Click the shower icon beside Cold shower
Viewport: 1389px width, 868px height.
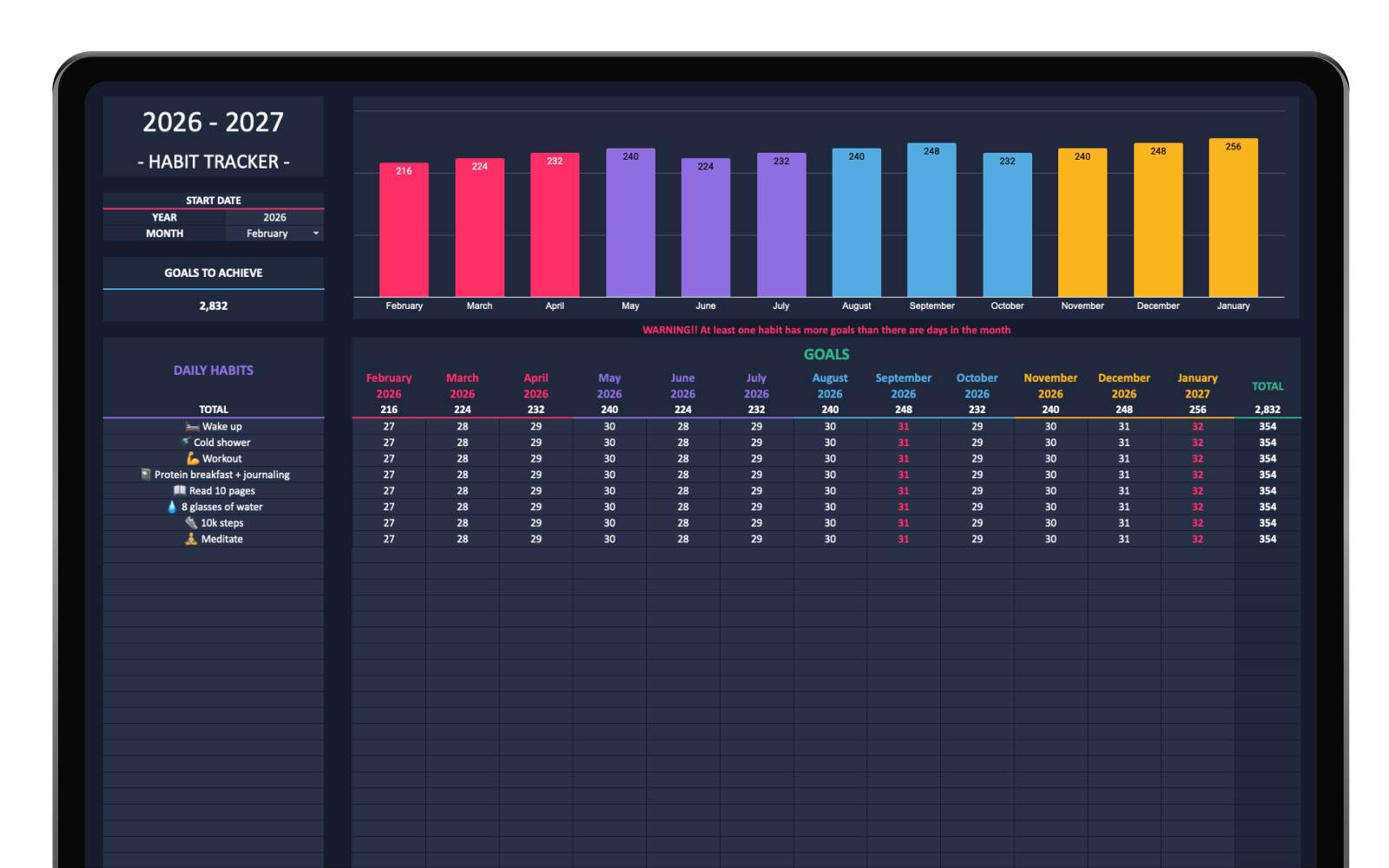click(185, 442)
